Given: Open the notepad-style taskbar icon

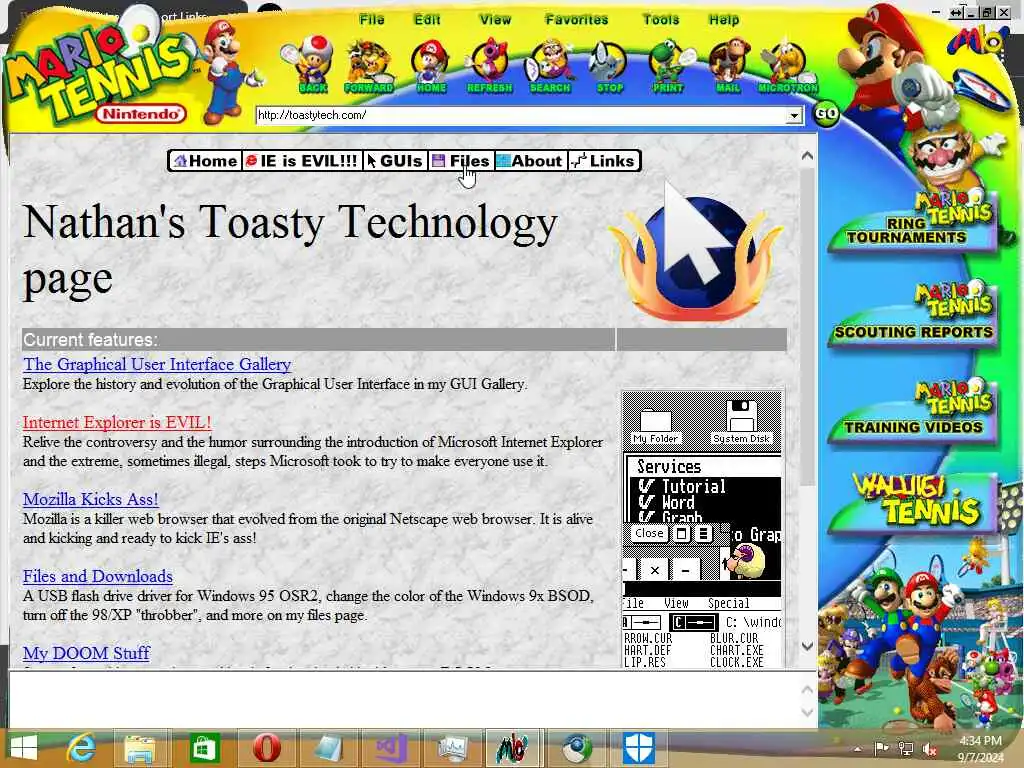Looking at the screenshot, I should coord(328,748).
